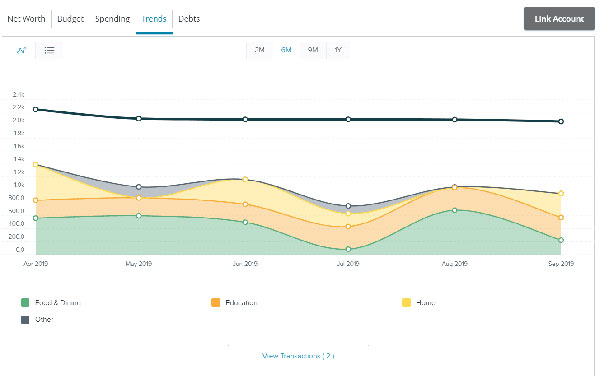Select the yellow Home point for Sep 2019
The image size is (600, 376).
click(561, 193)
